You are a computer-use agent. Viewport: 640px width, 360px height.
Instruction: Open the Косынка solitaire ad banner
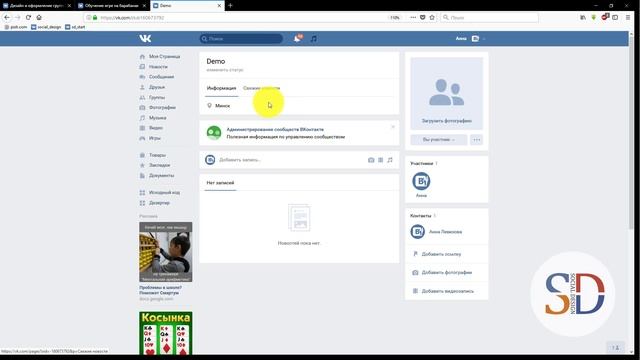point(166,333)
